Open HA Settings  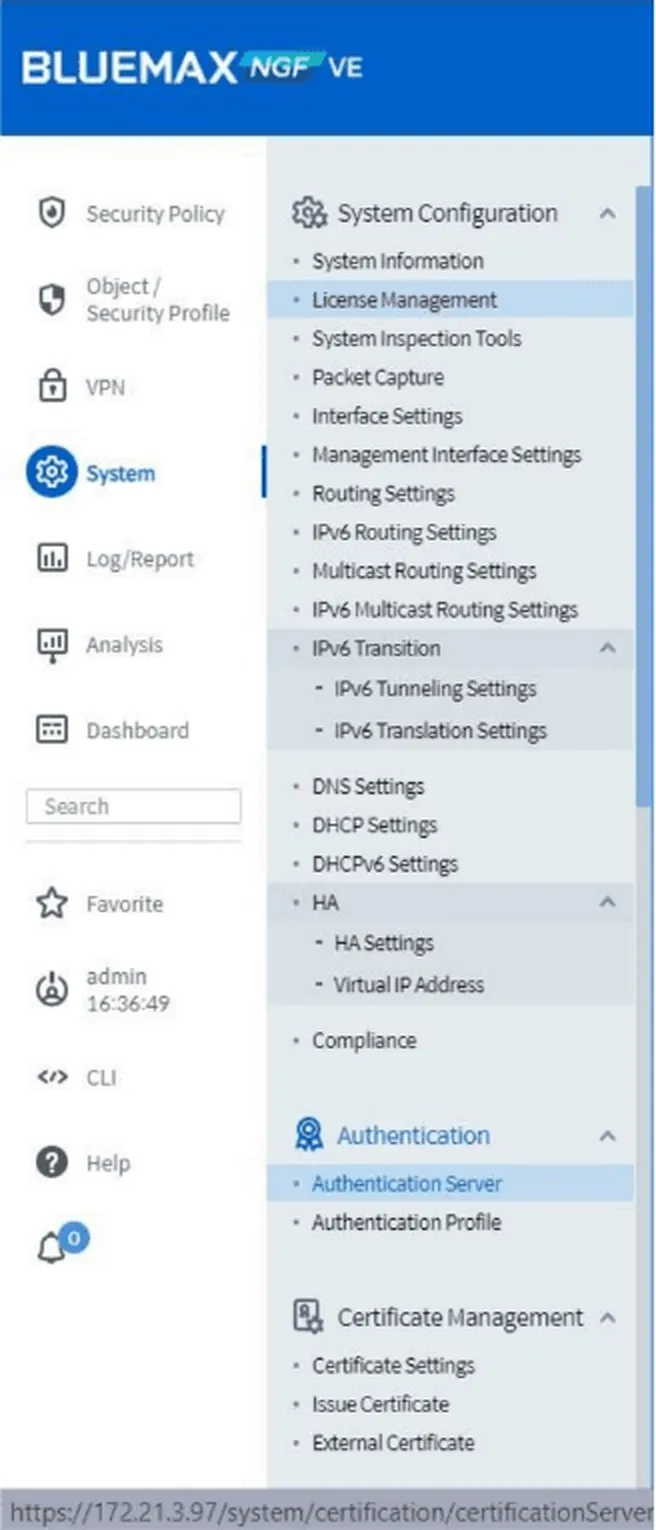384,943
